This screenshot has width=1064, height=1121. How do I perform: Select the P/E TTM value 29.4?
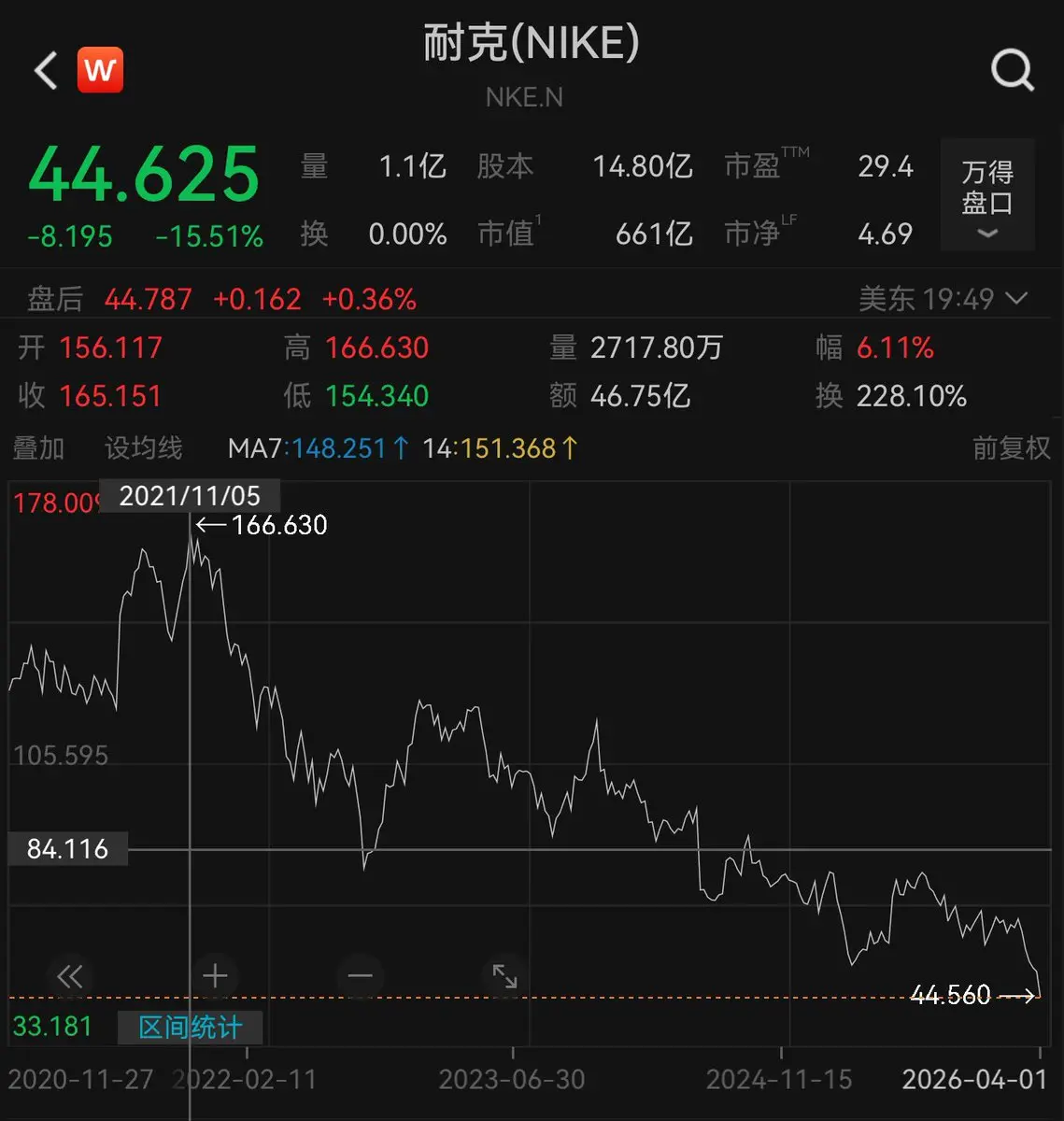(886, 166)
